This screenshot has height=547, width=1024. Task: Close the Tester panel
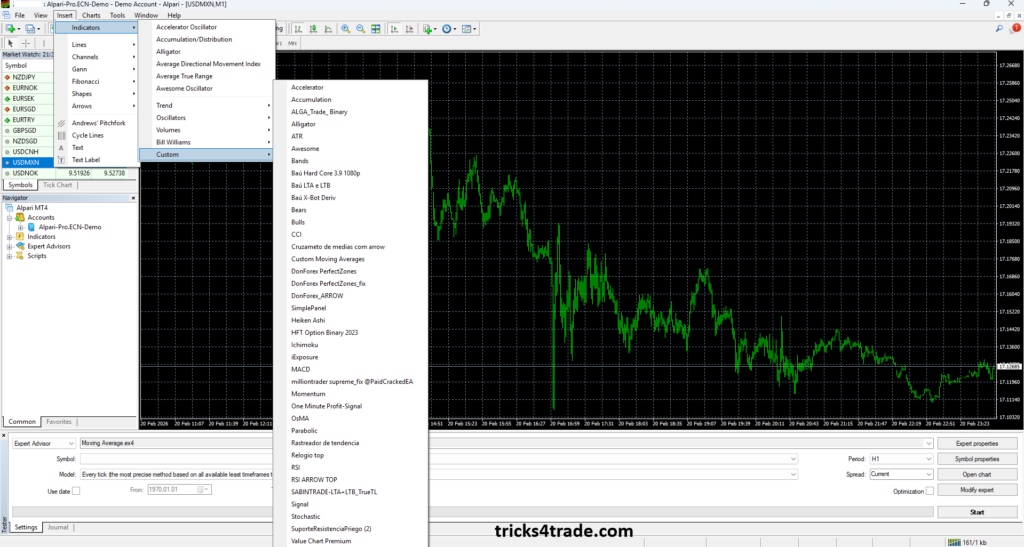point(4,435)
